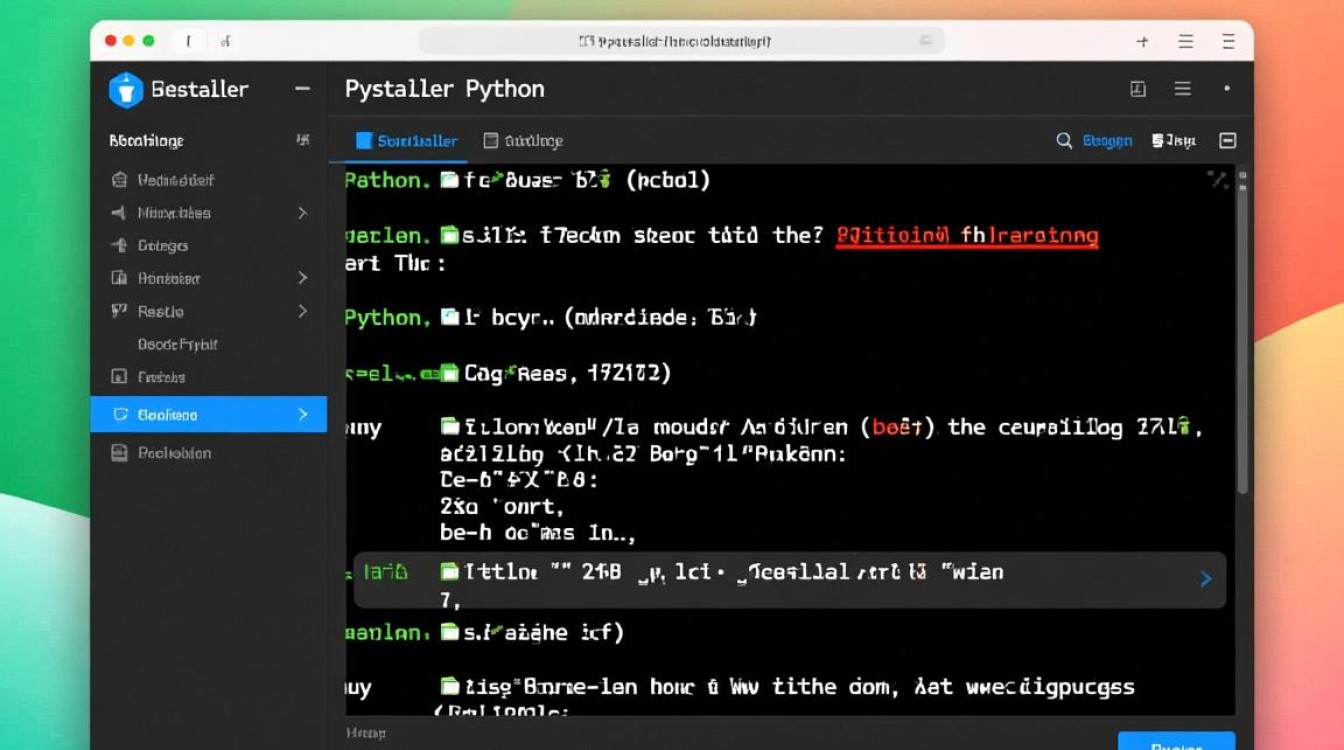Click the megaphone icon in the sidebar
Screen dimensions: 1344x750
pyautogui.click(x=119, y=213)
